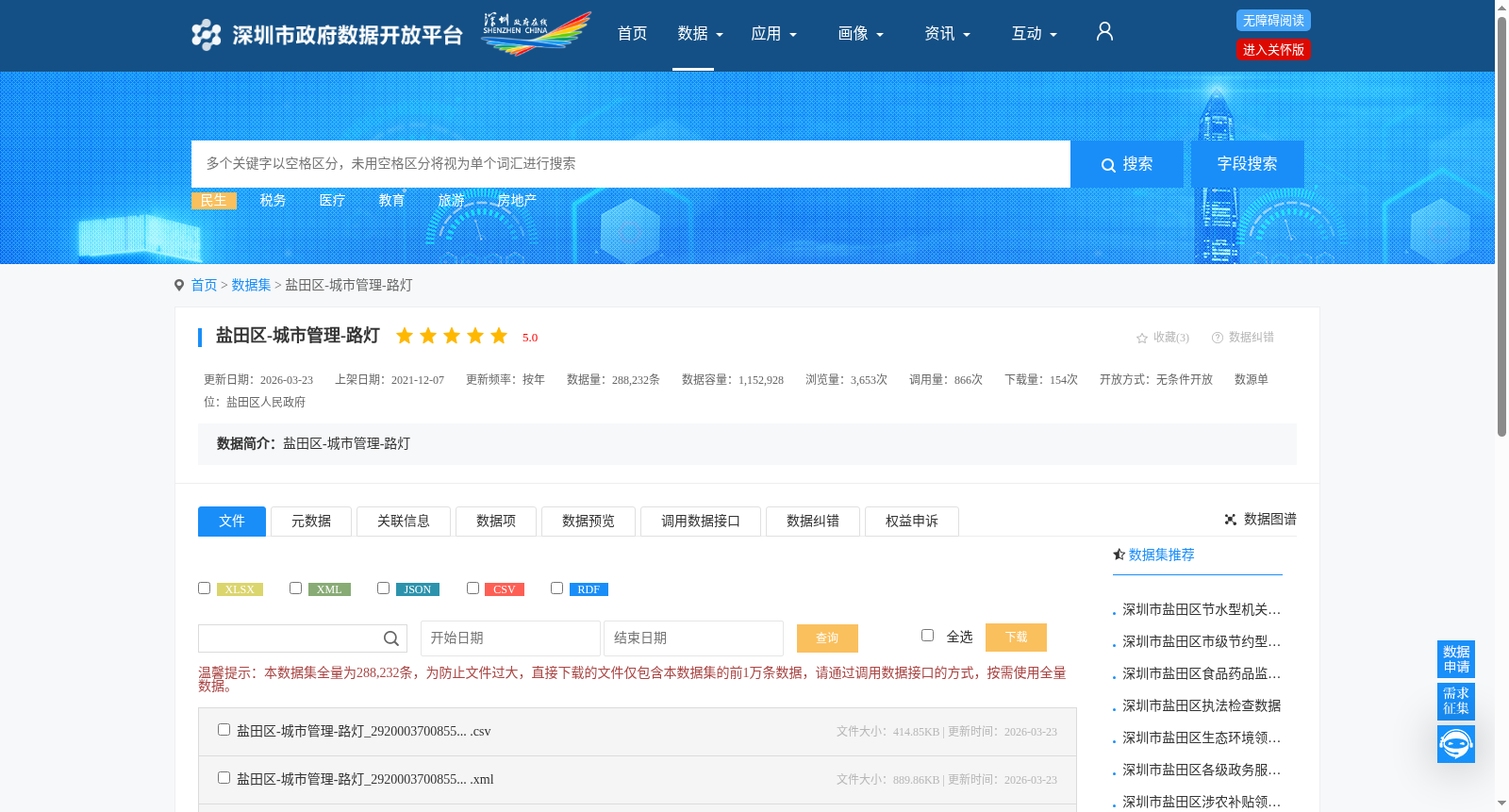Click the CSV format badge
Image resolution: width=1509 pixels, height=812 pixels.
[x=505, y=589]
